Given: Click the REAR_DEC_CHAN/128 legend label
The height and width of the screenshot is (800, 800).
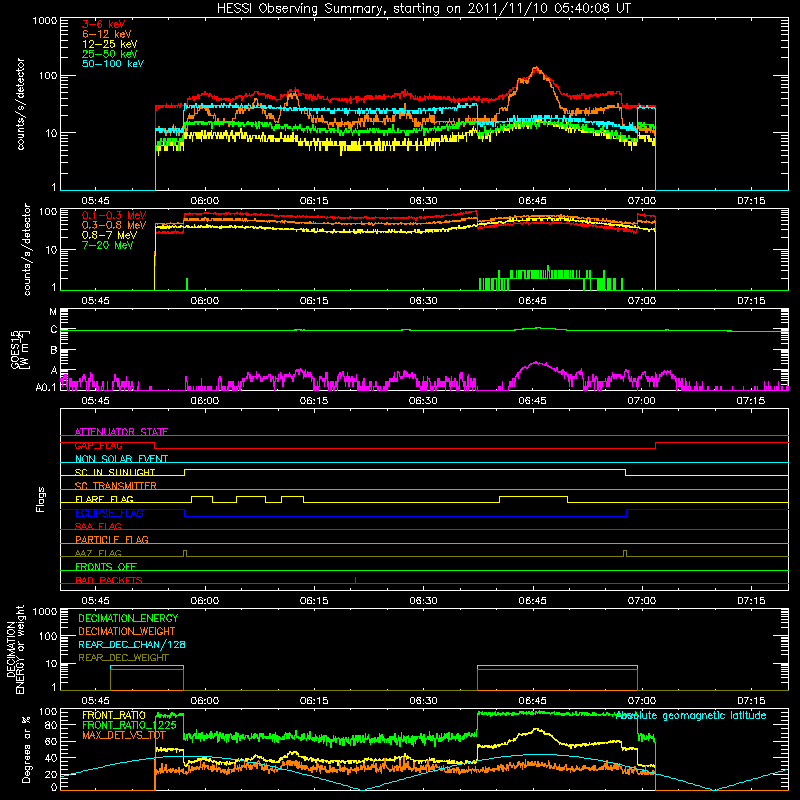Looking at the screenshot, I should (132, 644).
